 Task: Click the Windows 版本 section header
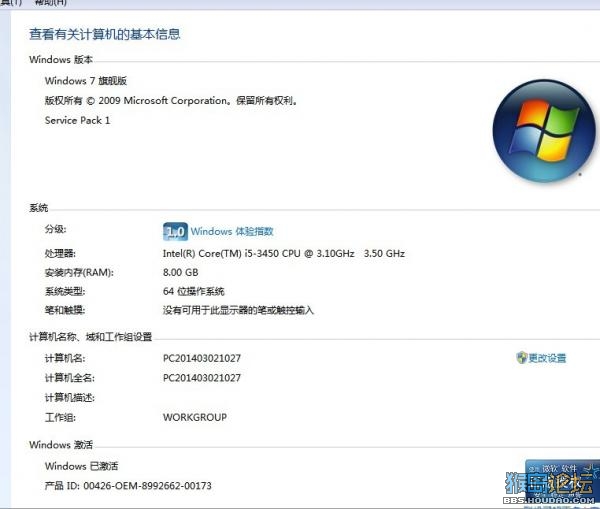click(61, 60)
